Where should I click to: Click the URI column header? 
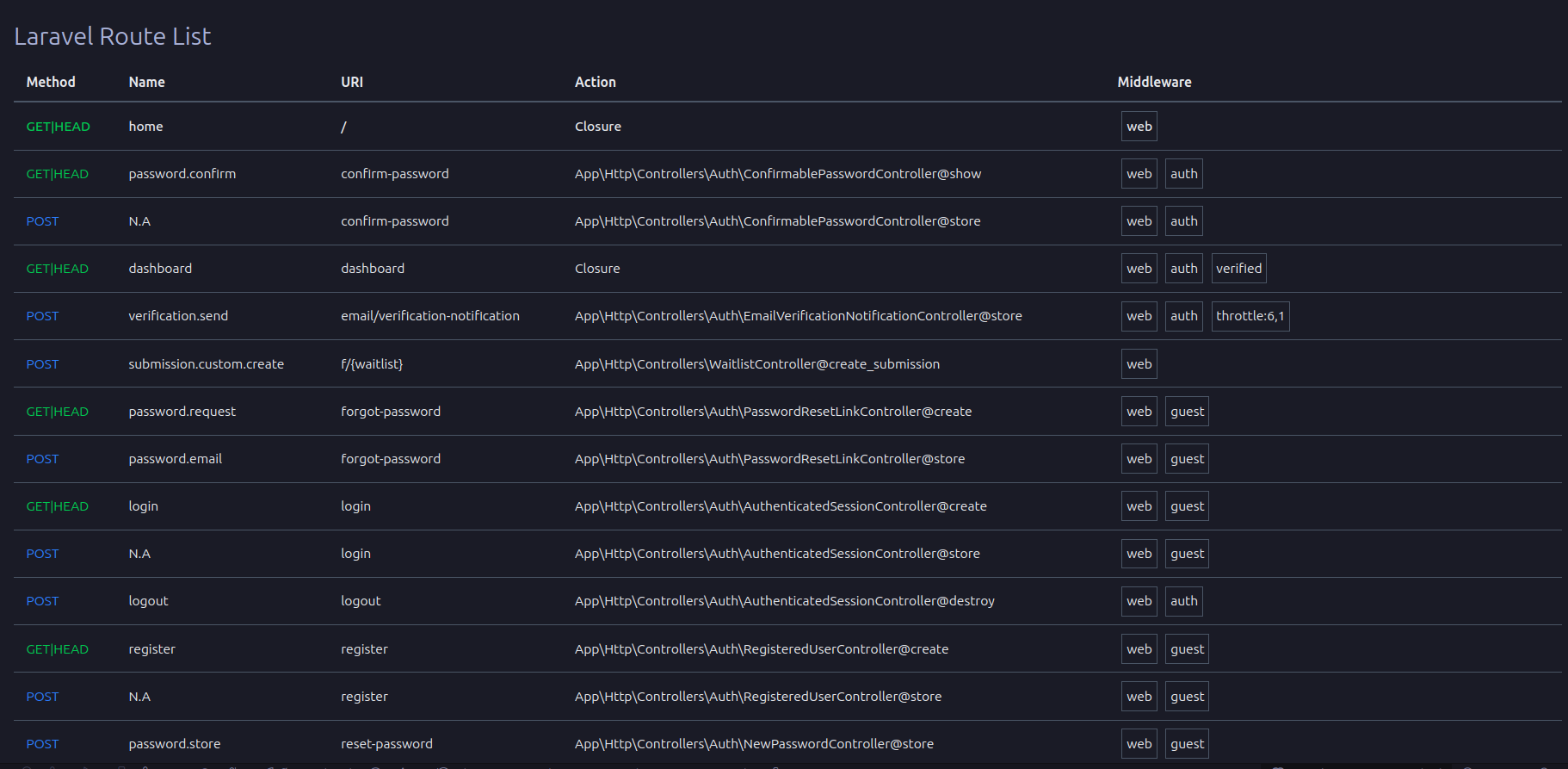coord(352,82)
